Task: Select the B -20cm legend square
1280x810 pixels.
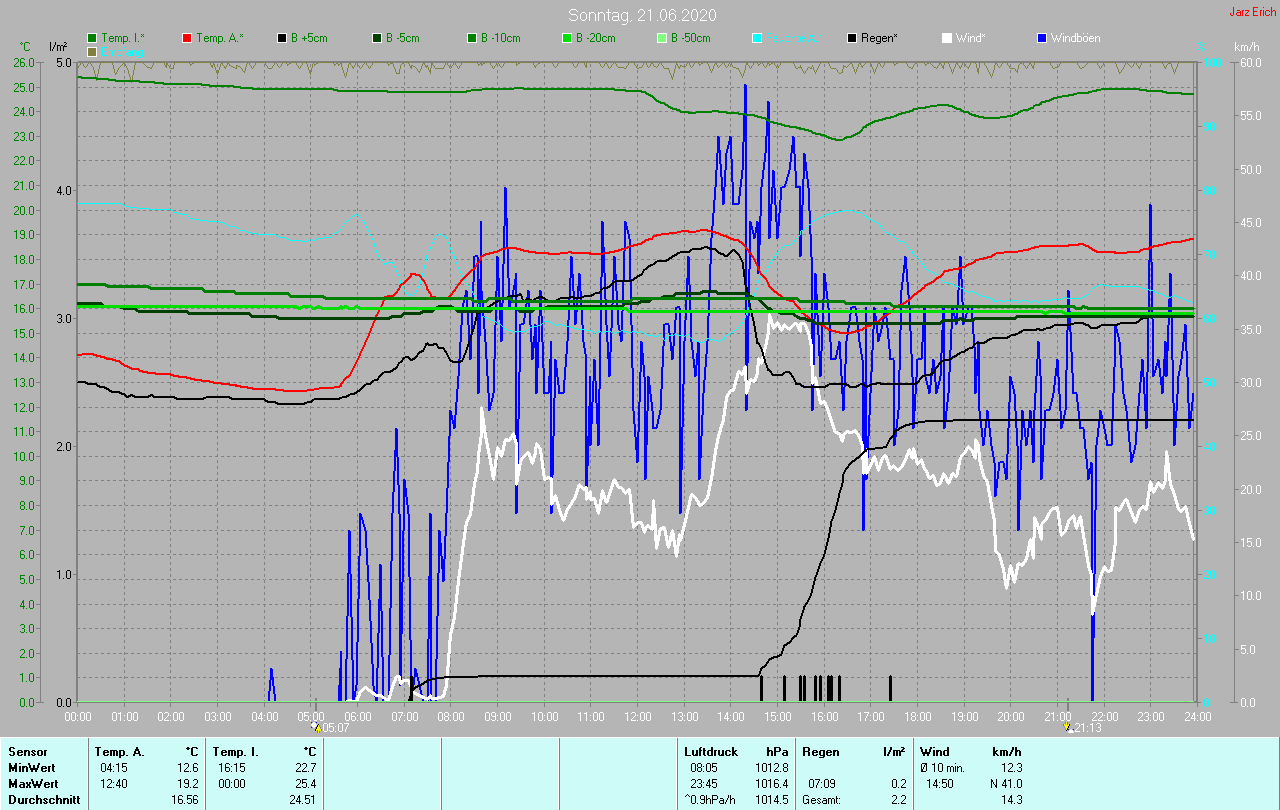Action: (x=566, y=38)
